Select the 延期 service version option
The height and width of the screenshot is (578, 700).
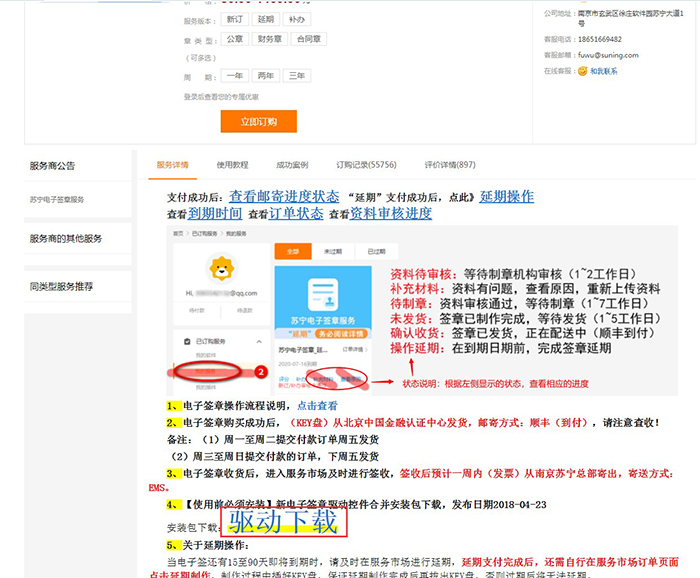point(266,19)
